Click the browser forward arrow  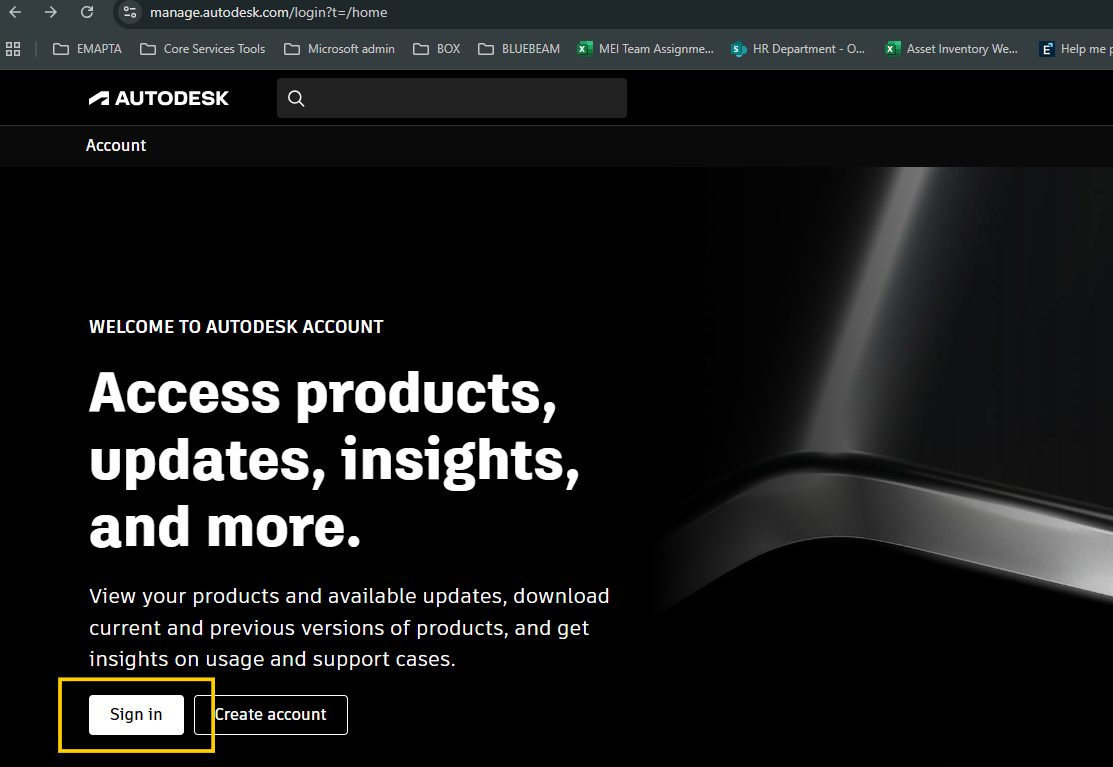point(50,12)
